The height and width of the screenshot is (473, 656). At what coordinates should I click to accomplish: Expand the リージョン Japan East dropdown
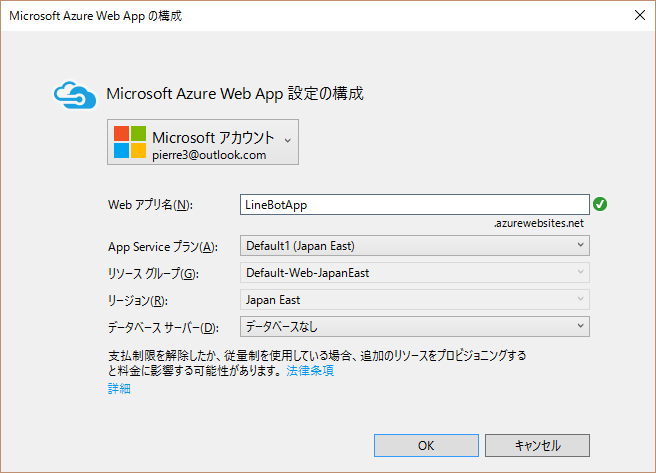415,299
